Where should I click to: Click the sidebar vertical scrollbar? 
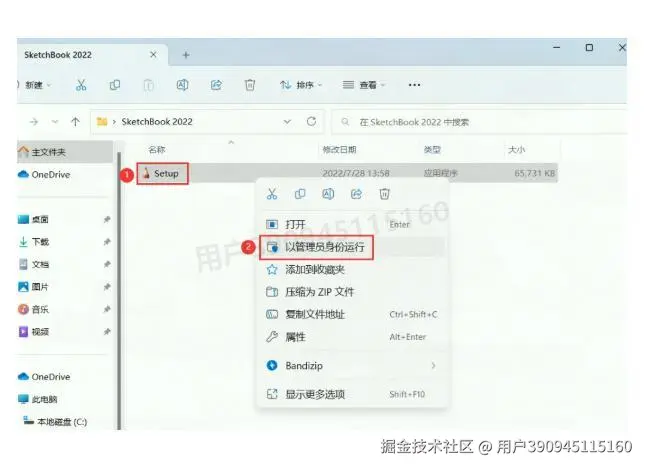(x=119, y=291)
